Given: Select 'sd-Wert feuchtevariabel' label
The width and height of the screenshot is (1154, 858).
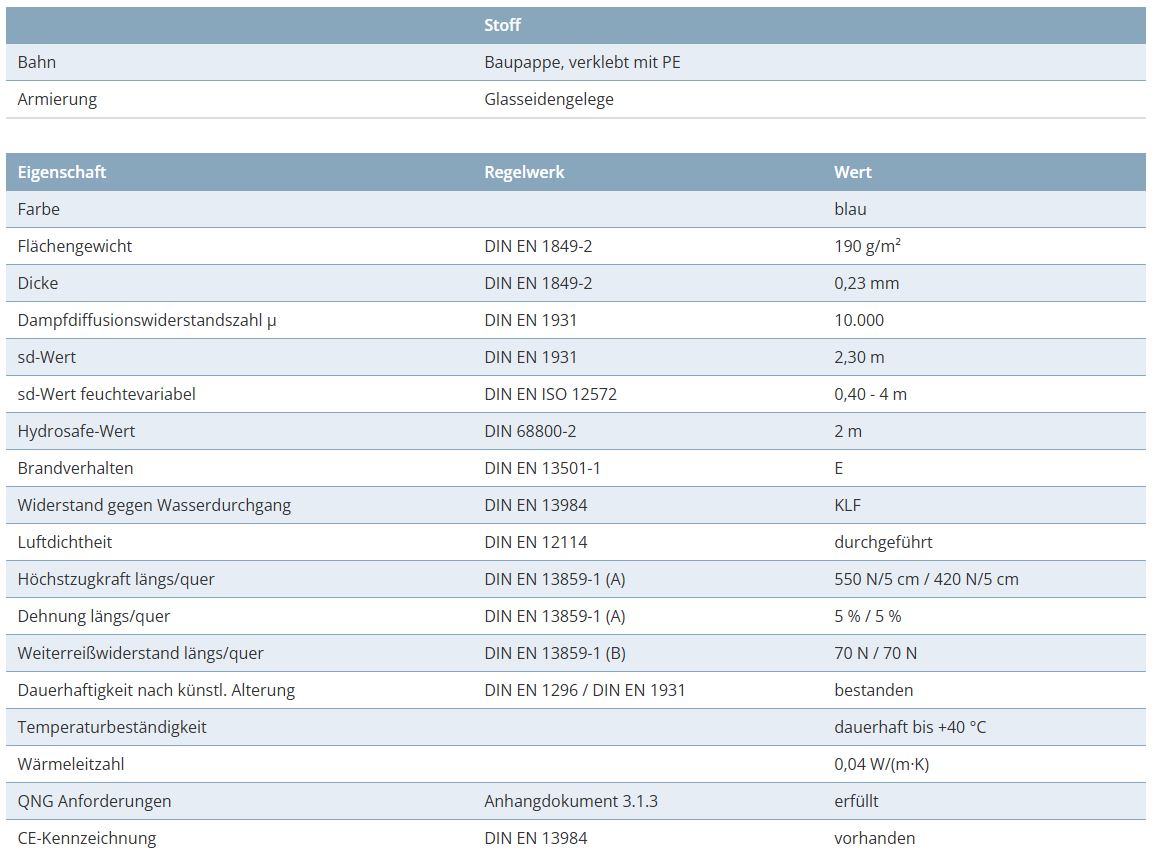Looking at the screenshot, I should coord(107,394).
